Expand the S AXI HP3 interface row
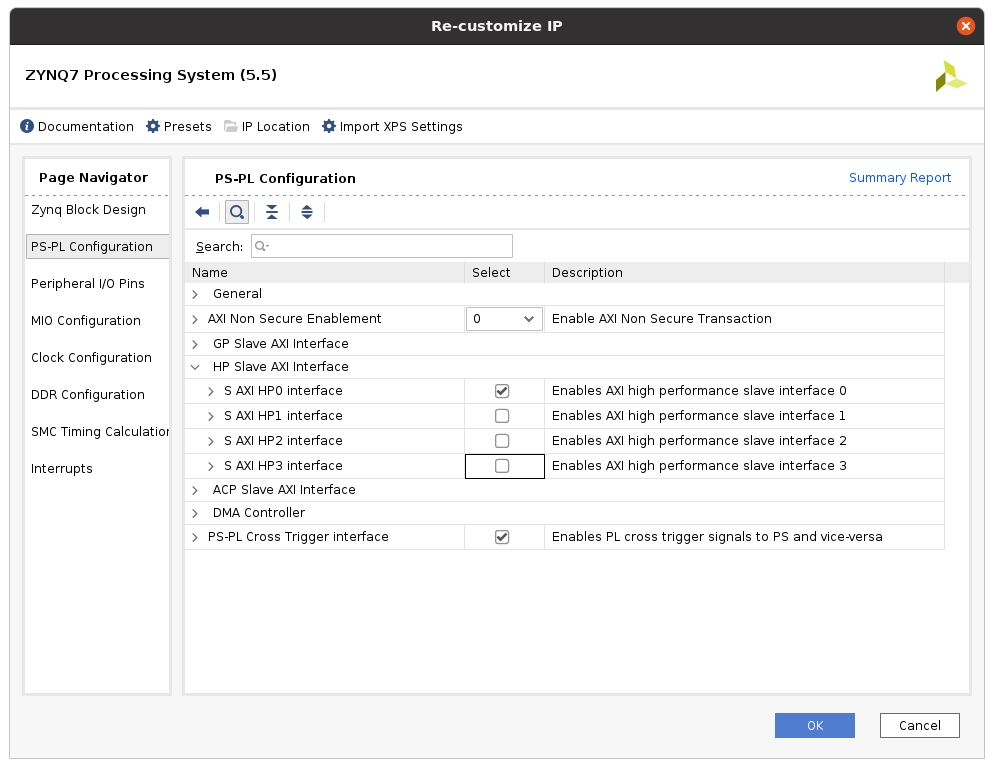Viewport: 994px width, 768px height. [211, 467]
